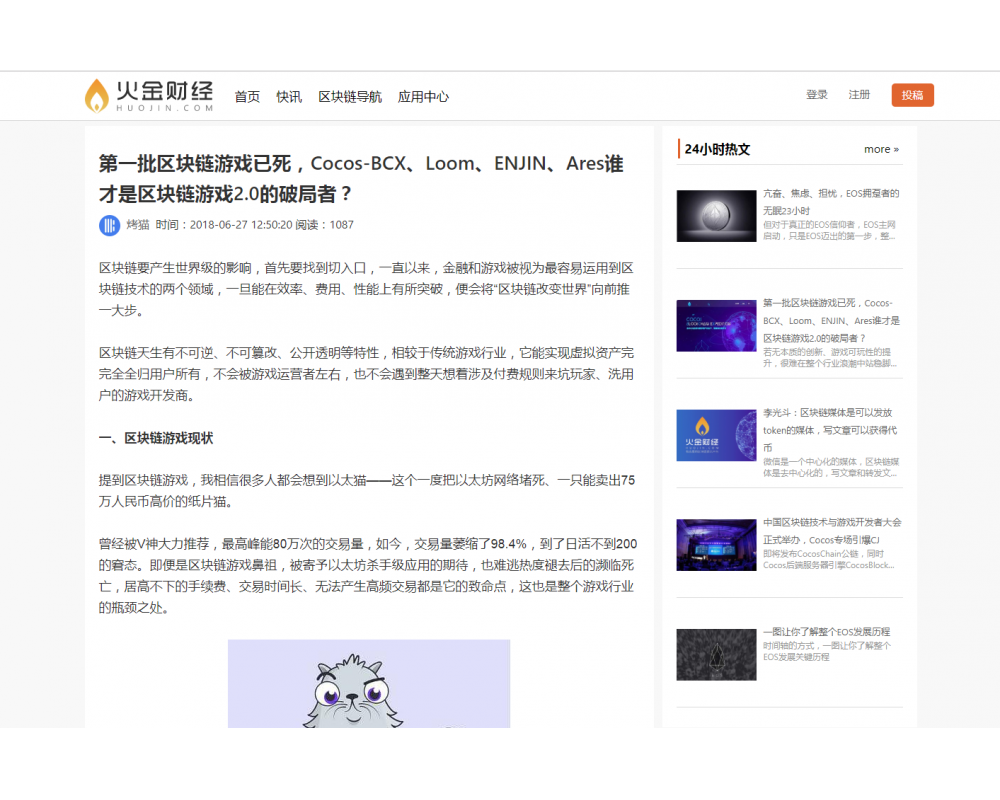The height and width of the screenshot is (800, 1000).
Task: Open the 火金财经 blue logo thumbnail
Action: tap(716, 435)
